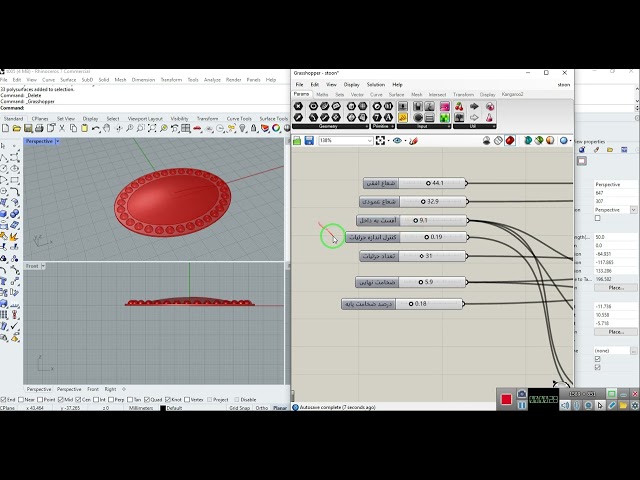Expand the Primitive panel in Grasshopper ribbon
The width and height of the screenshot is (640, 480).
point(392,127)
